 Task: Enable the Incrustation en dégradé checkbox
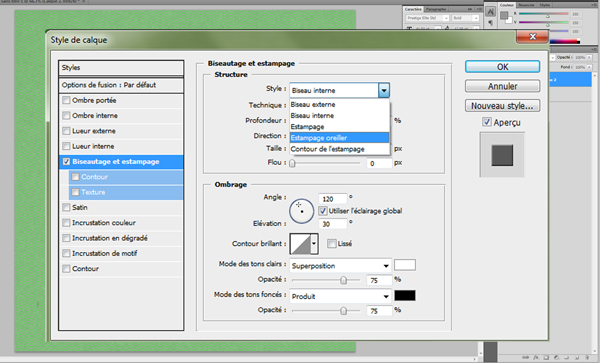point(66,238)
